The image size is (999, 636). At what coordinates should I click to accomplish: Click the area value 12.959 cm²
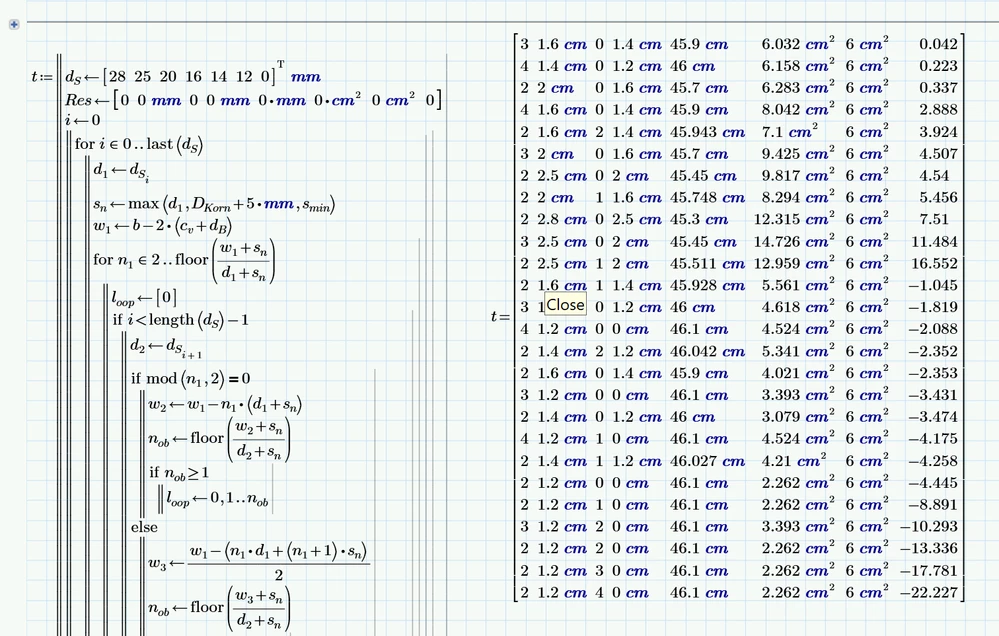click(794, 263)
